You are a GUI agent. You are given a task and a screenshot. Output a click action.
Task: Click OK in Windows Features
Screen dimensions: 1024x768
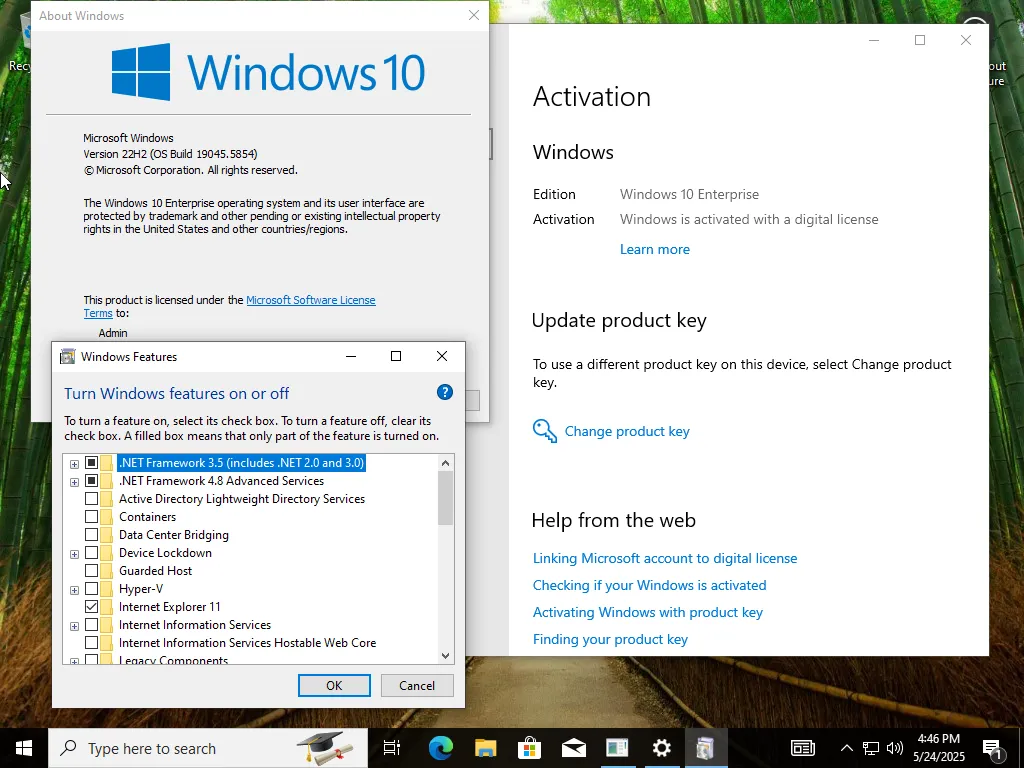[x=334, y=686]
